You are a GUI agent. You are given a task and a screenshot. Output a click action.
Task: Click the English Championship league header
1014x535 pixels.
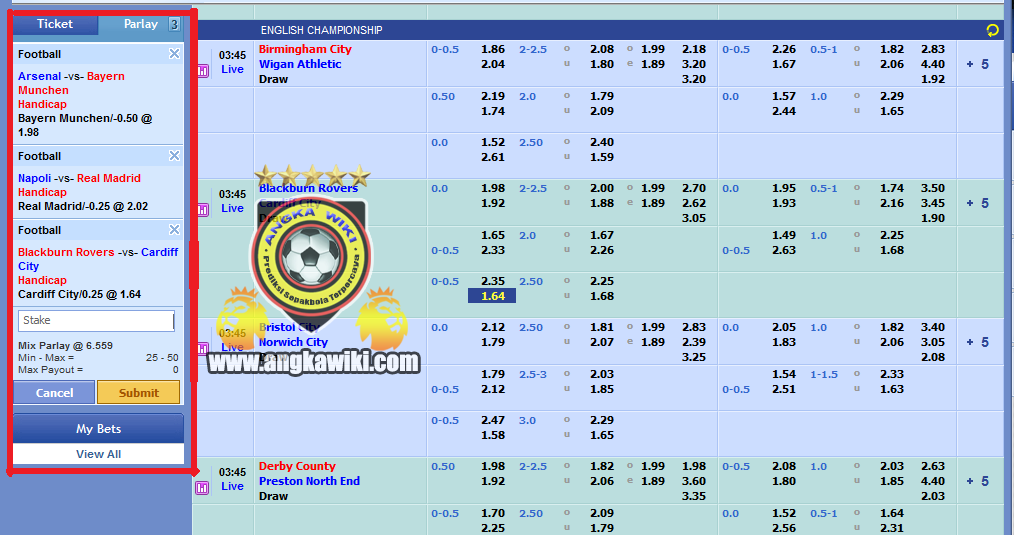pyautogui.click(x=321, y=30)
